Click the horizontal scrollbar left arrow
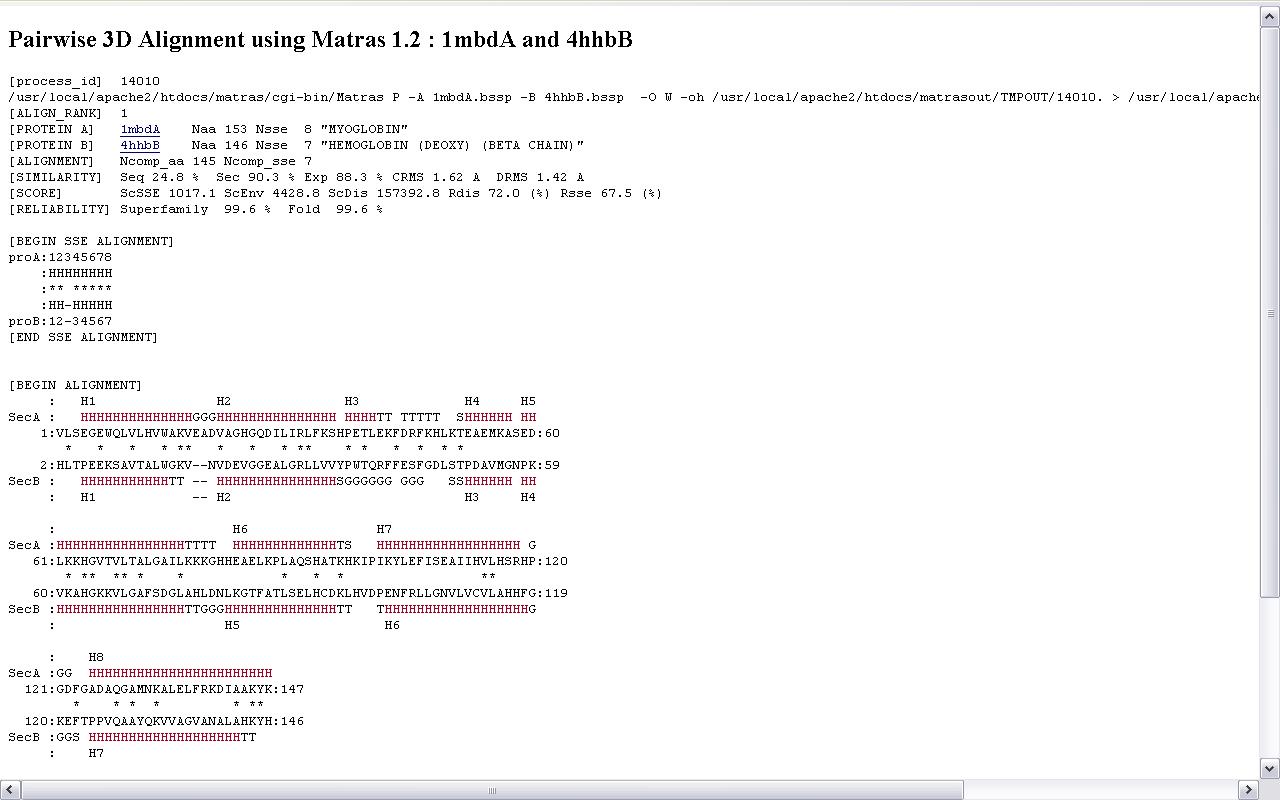The width and height of the screenshot is (1280, 800). point(10,790)
